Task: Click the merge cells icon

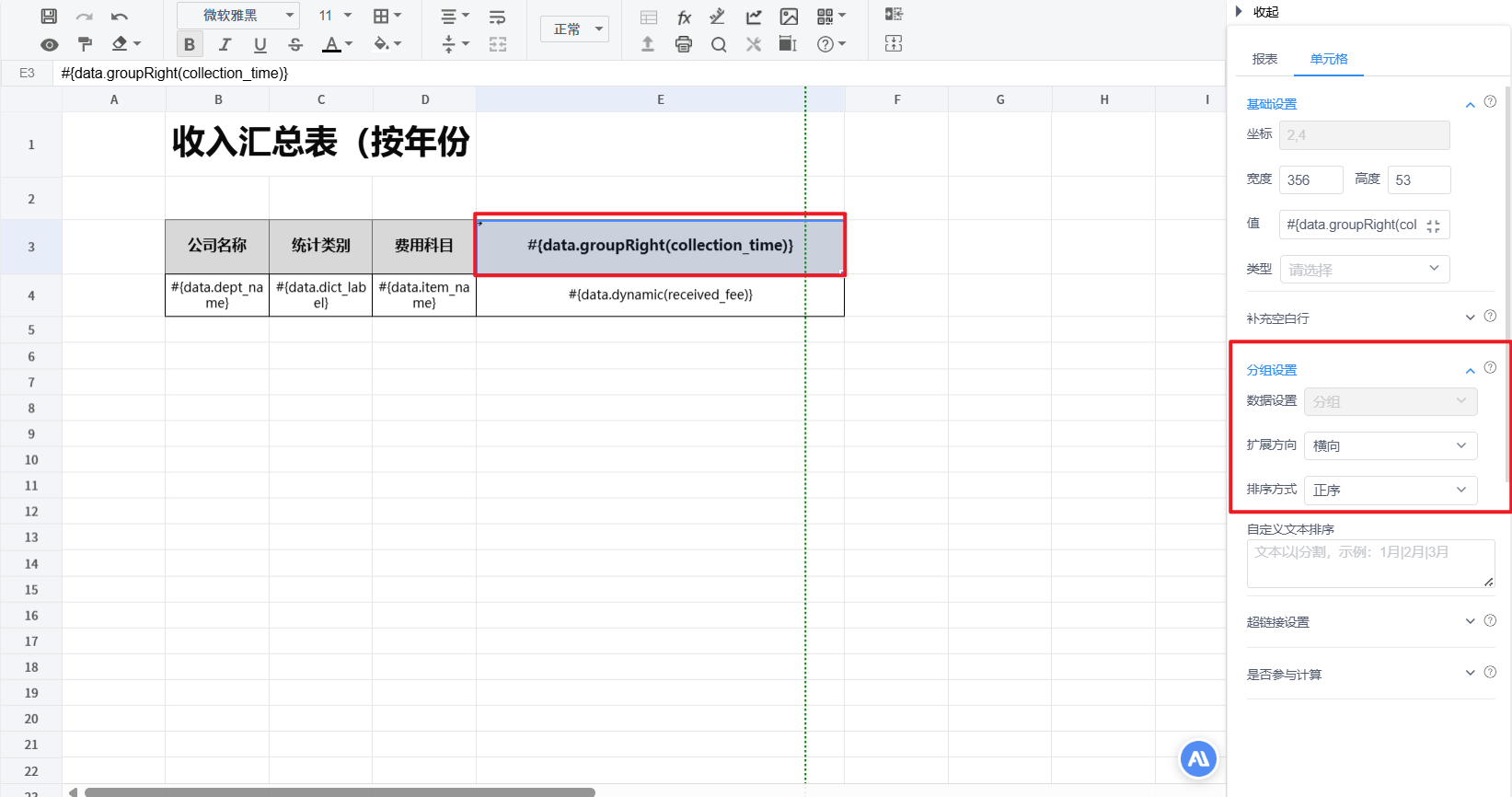Action: [498, 44]
